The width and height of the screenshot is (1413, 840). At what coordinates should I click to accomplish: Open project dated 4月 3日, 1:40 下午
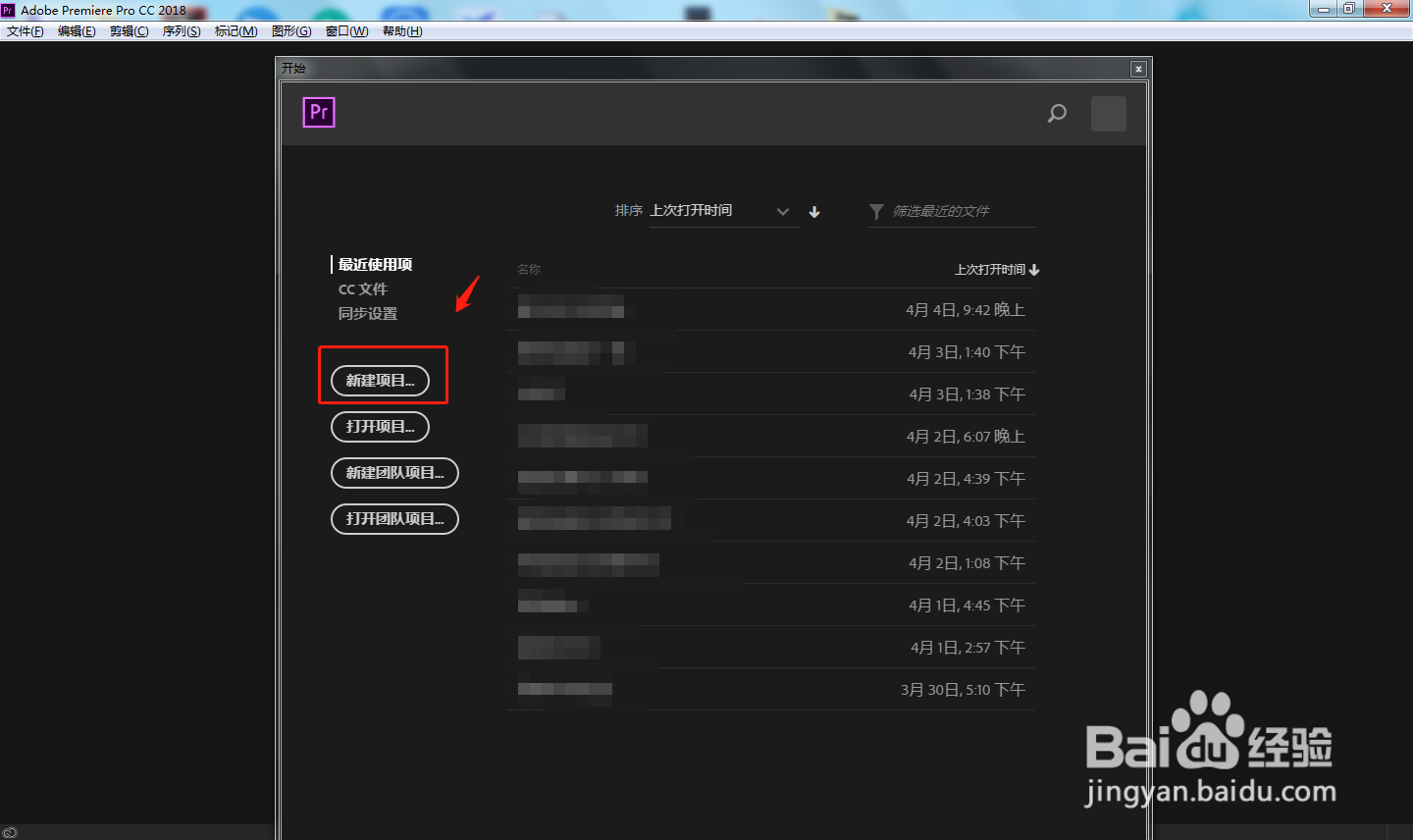click(772, 352)
